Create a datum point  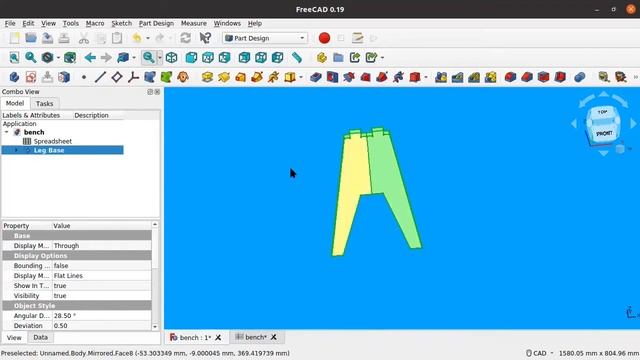[x=84, y=77]
